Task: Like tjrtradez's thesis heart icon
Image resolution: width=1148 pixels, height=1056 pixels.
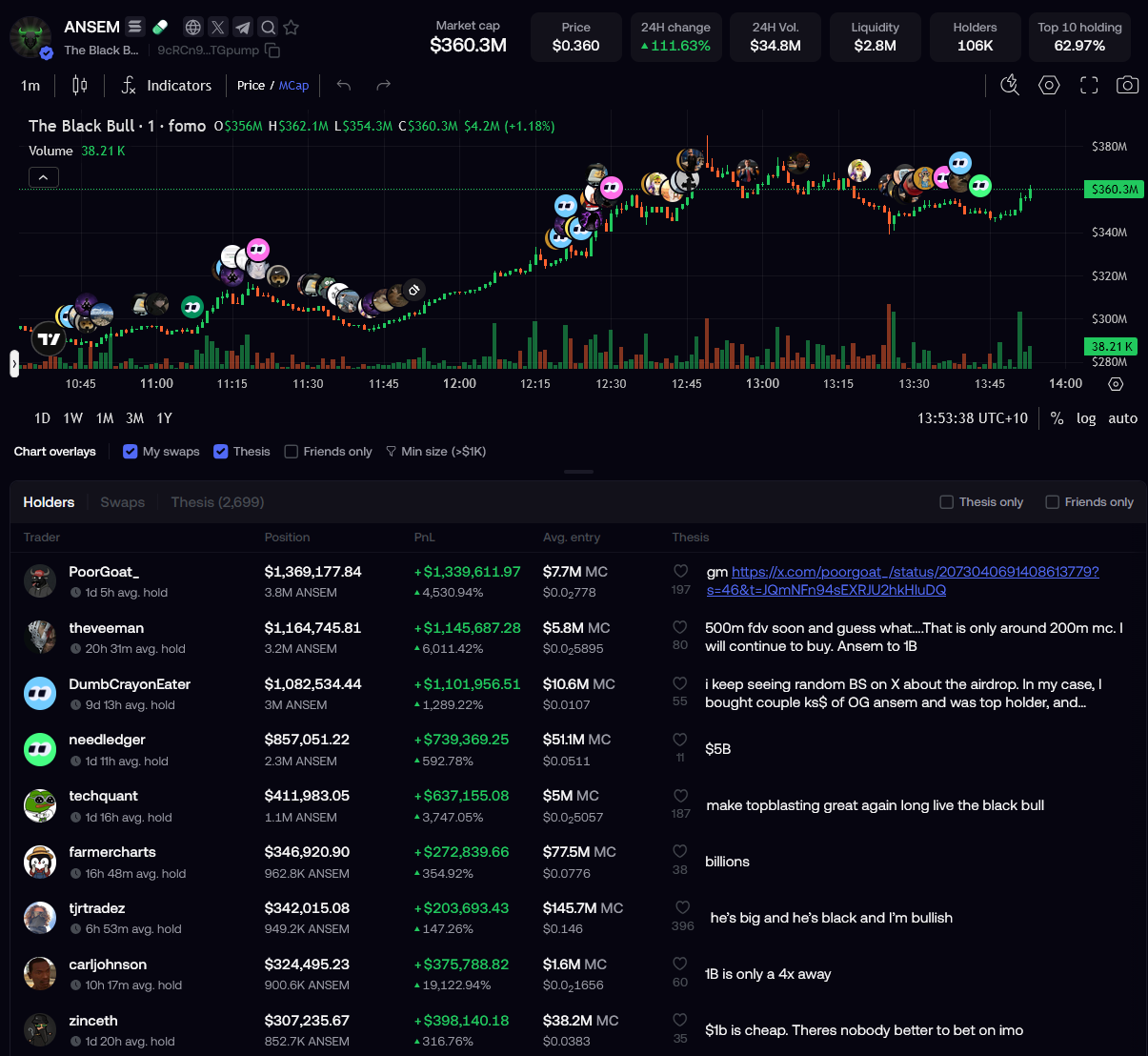Action: 682,907
